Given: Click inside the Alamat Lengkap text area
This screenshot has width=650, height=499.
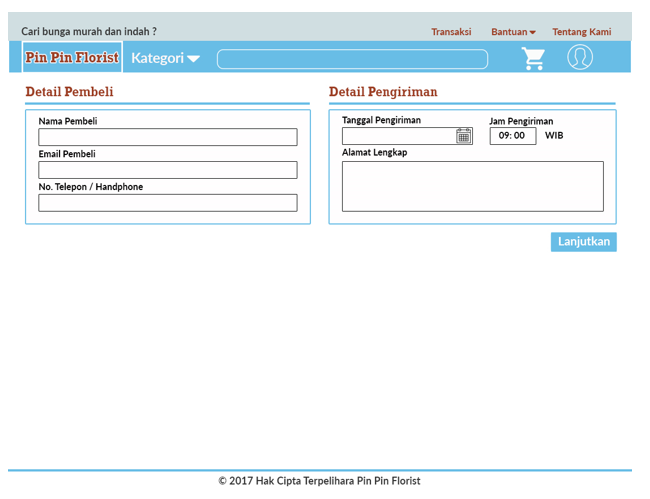Looking at the screenshot, I should (472, 186).
